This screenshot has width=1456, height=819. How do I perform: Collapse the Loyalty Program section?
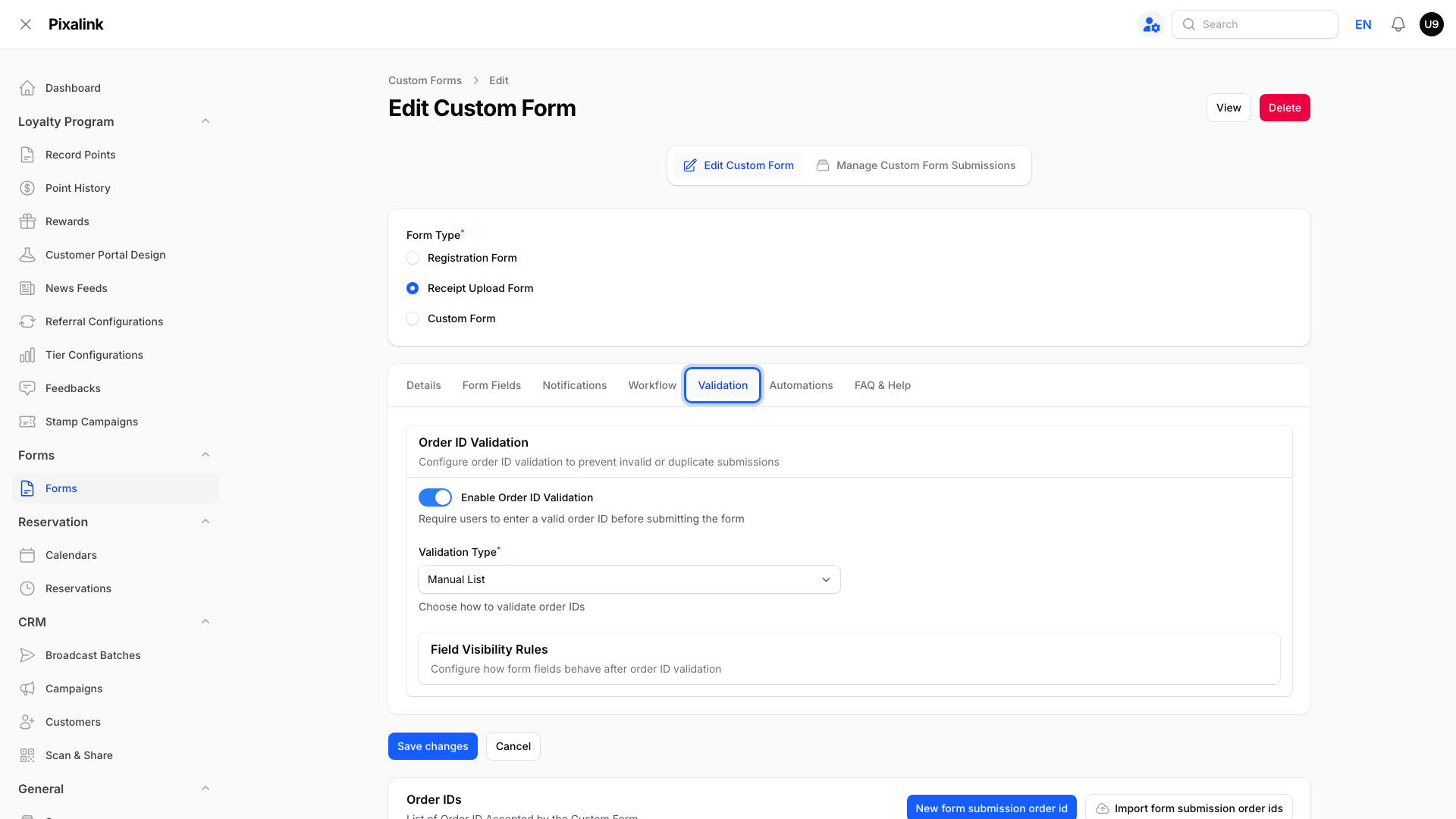pyautogui.click(x=206, y=121)
